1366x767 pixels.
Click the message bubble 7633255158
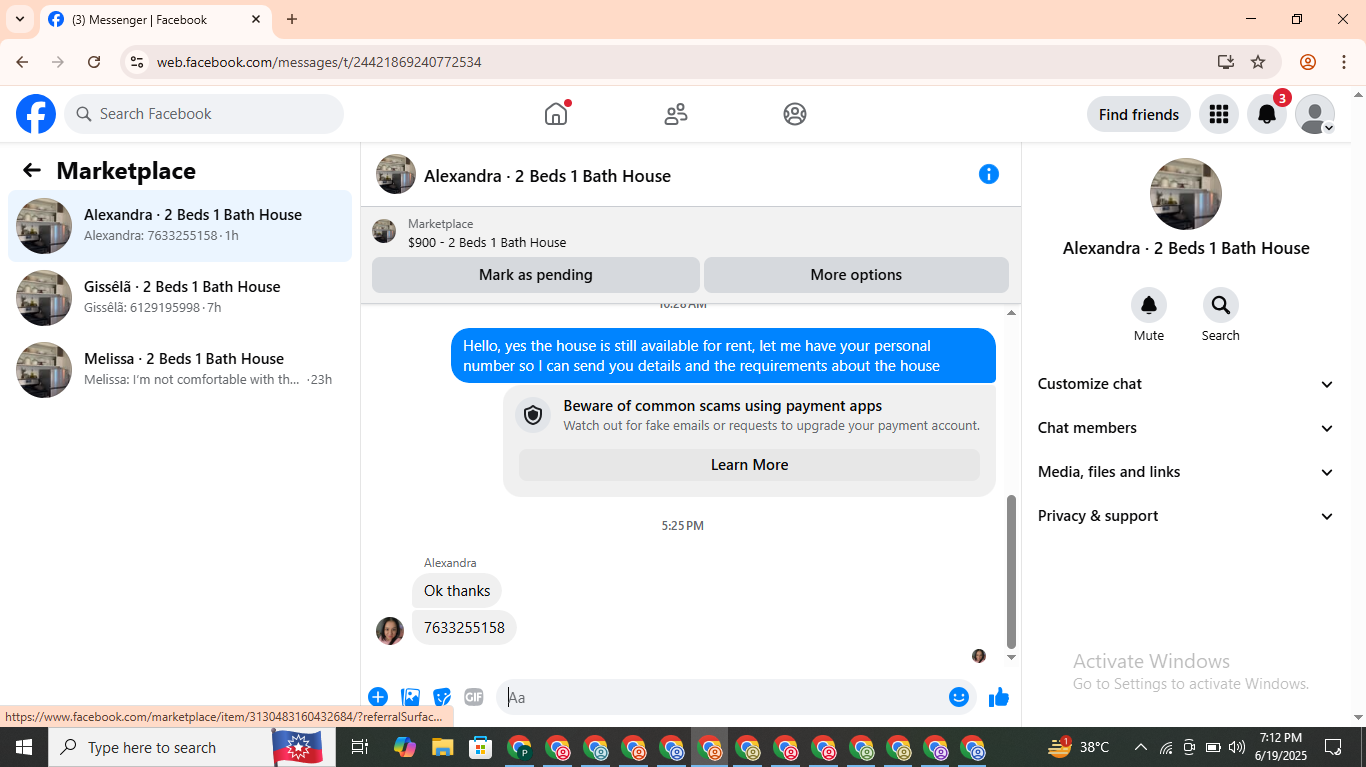point(464,628)
